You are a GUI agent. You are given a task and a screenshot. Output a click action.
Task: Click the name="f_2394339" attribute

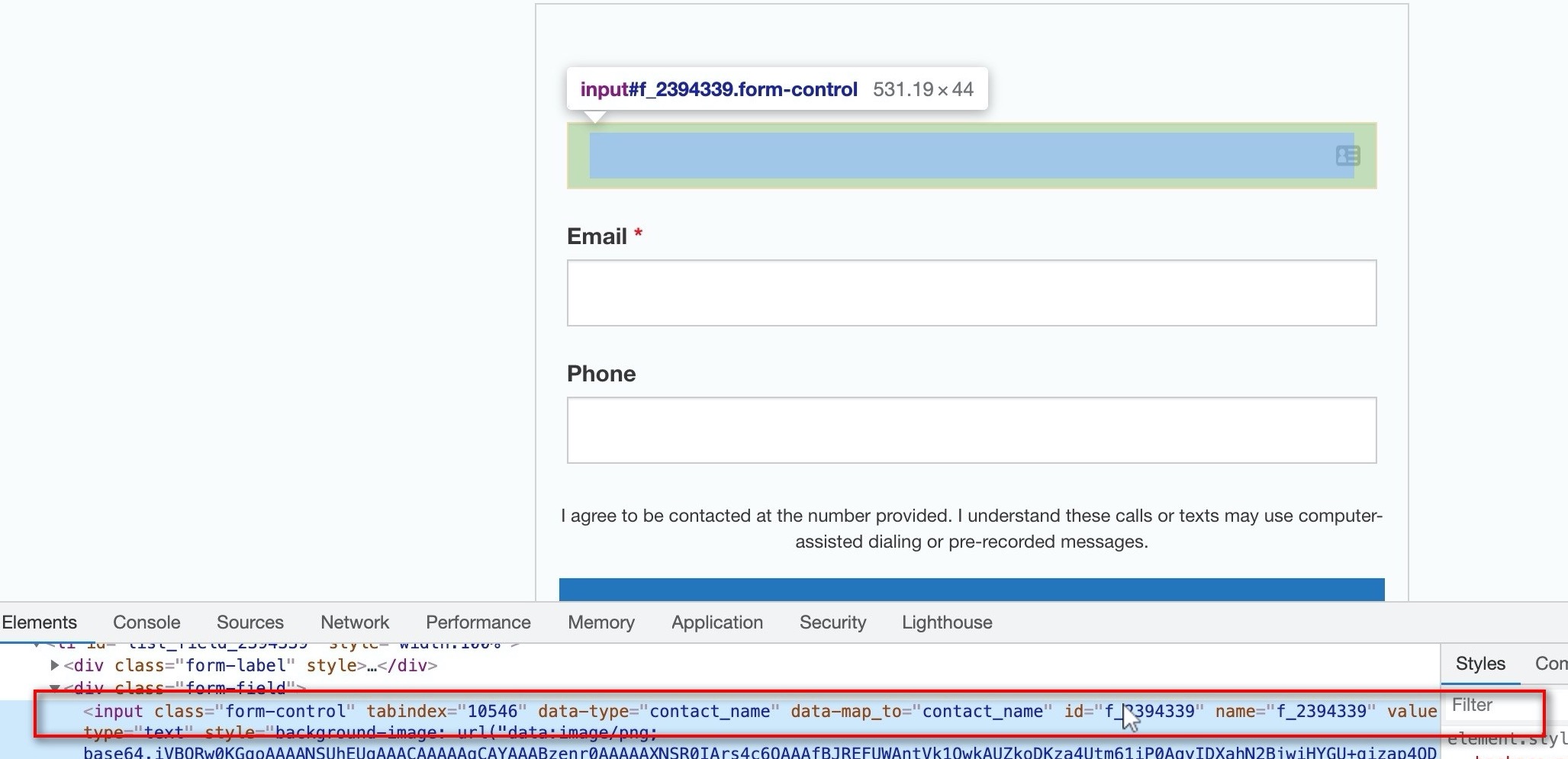pos(1296,711)
